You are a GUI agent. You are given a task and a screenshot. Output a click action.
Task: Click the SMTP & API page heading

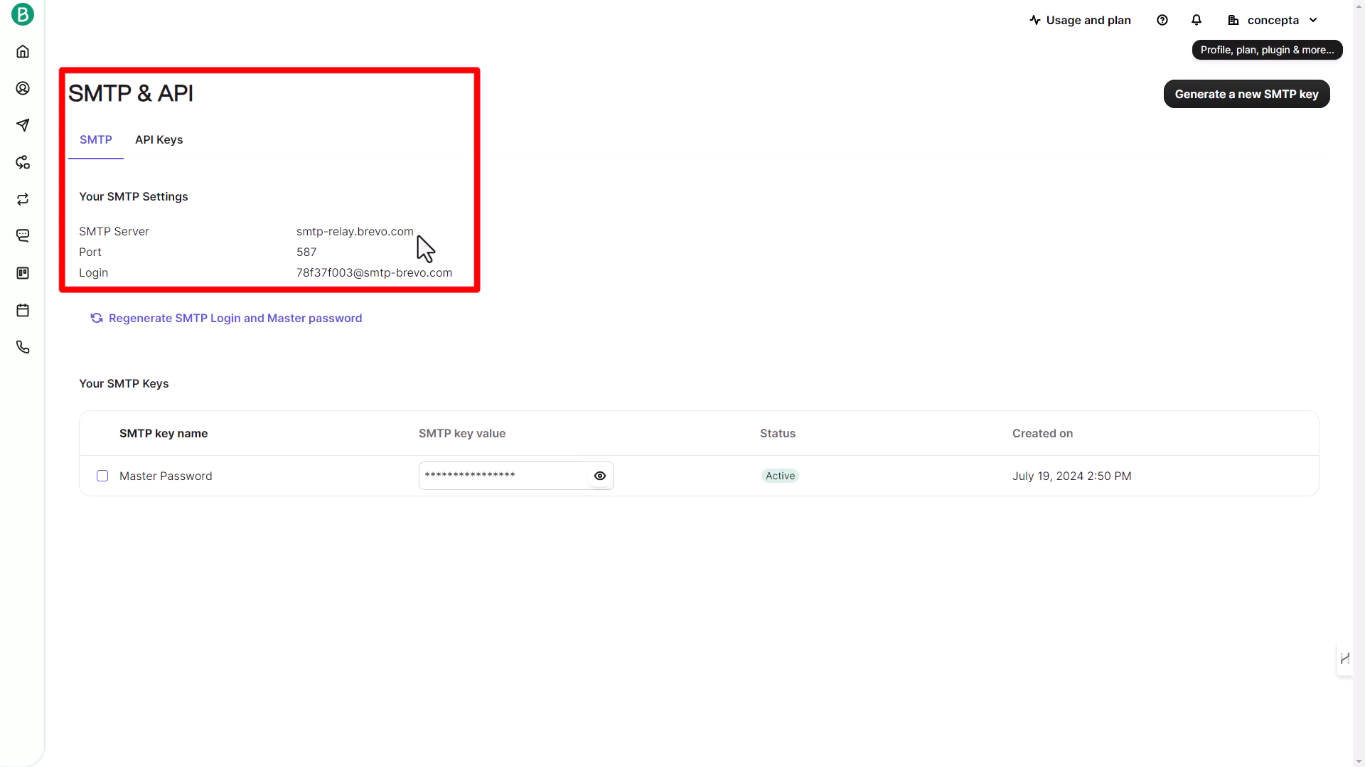pos(131,93)
